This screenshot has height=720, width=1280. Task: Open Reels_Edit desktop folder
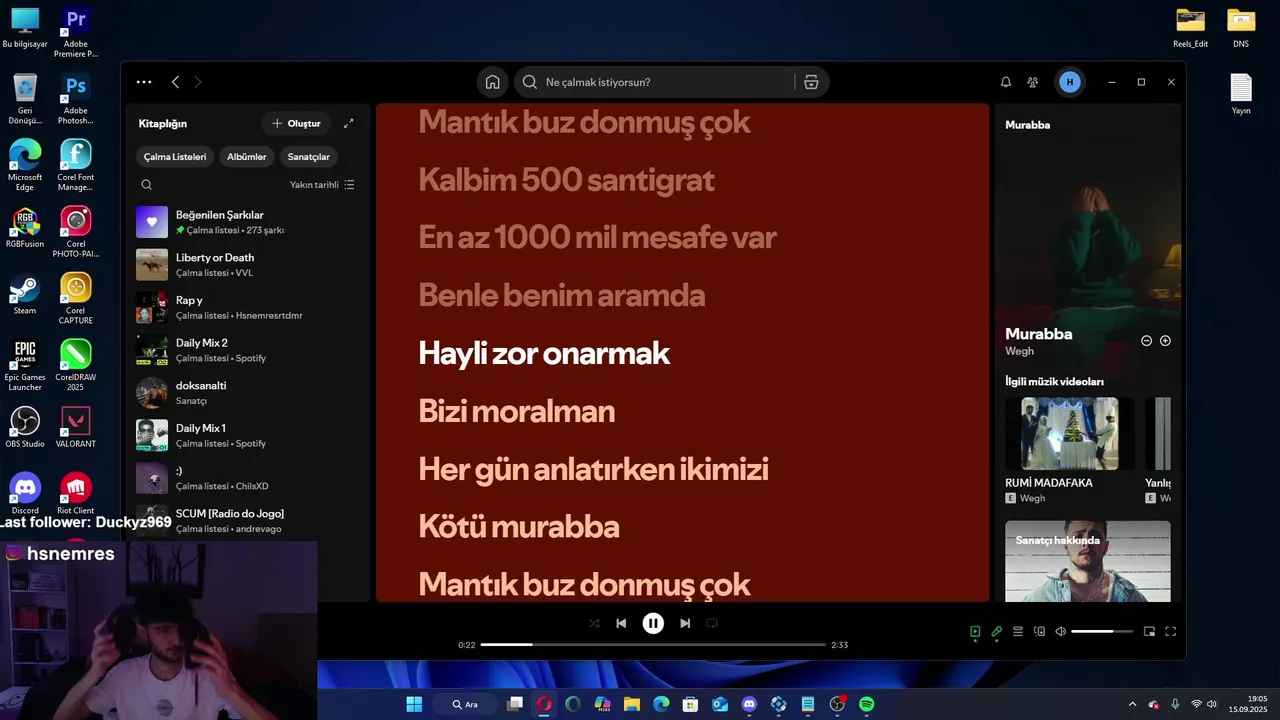pos(1190,28)
